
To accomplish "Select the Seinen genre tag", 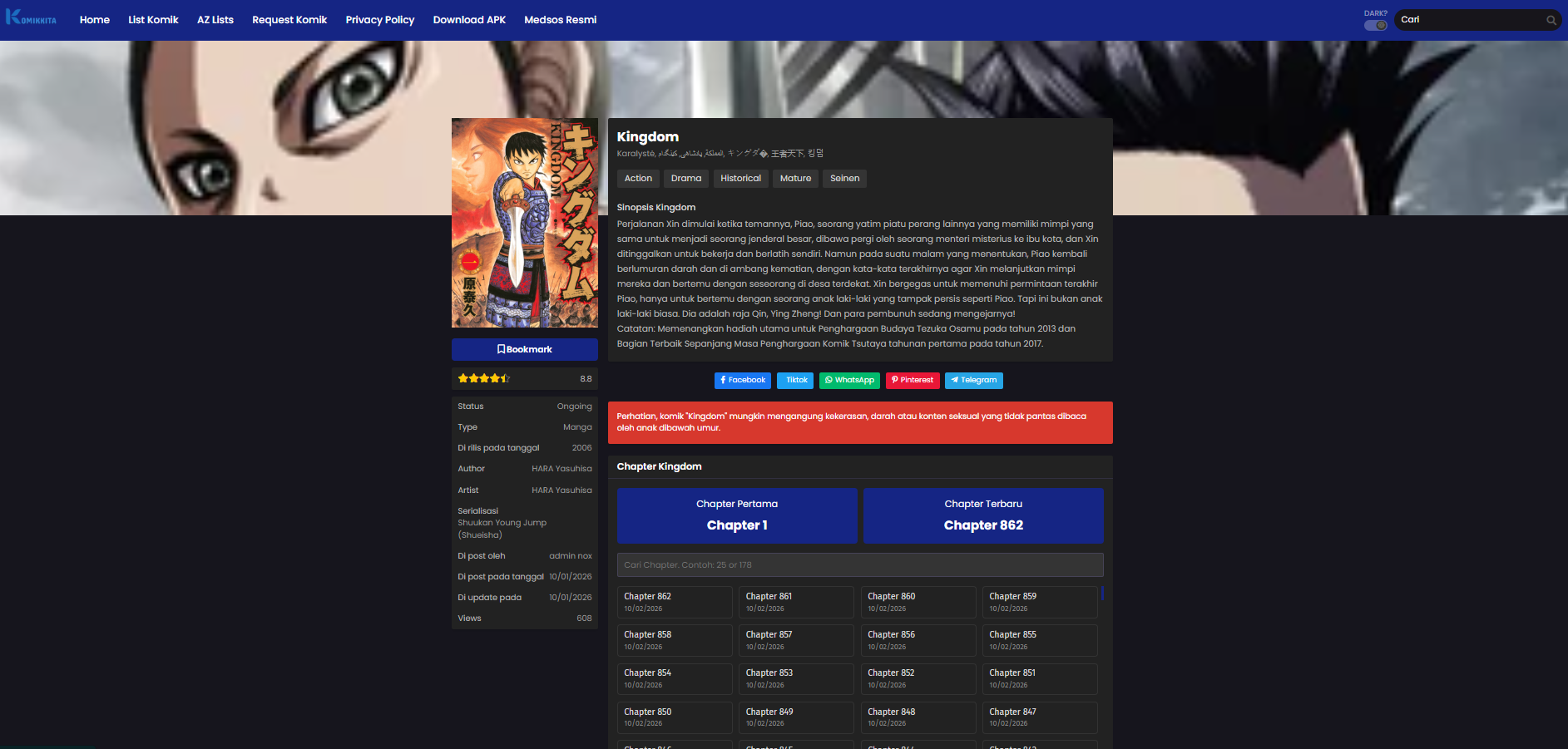I will (x=844, y=179).
